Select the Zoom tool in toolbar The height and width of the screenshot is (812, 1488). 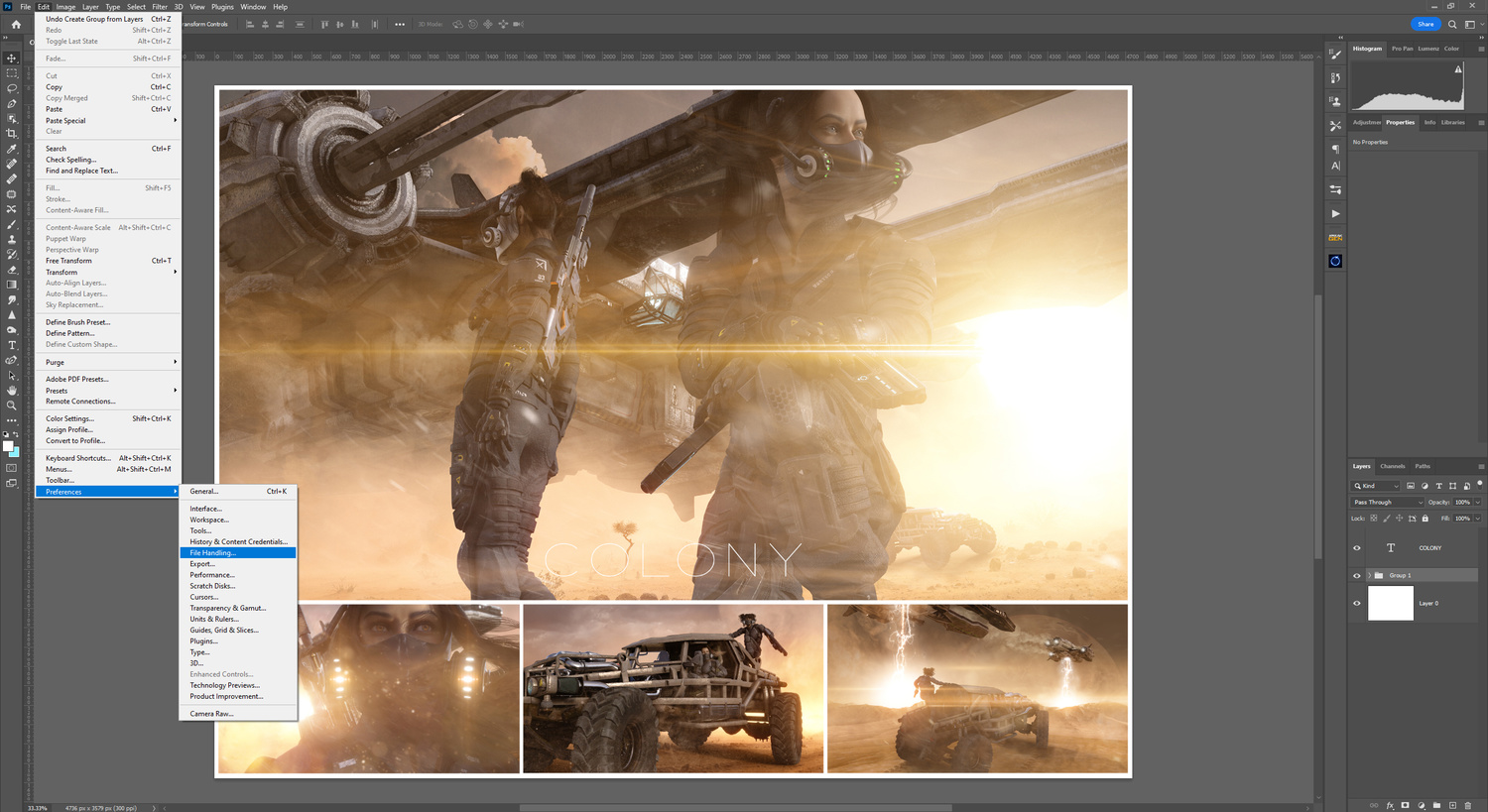click(12, 406)
